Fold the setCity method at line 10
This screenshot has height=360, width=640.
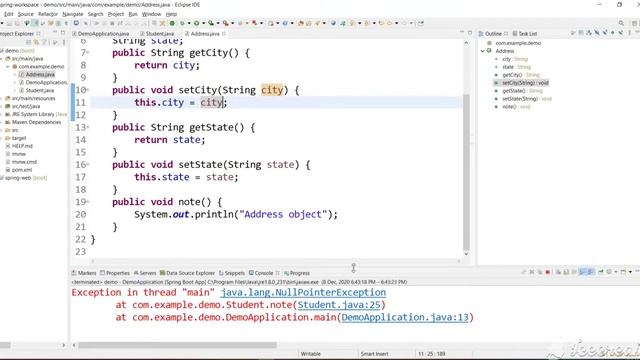pos(88,90)
